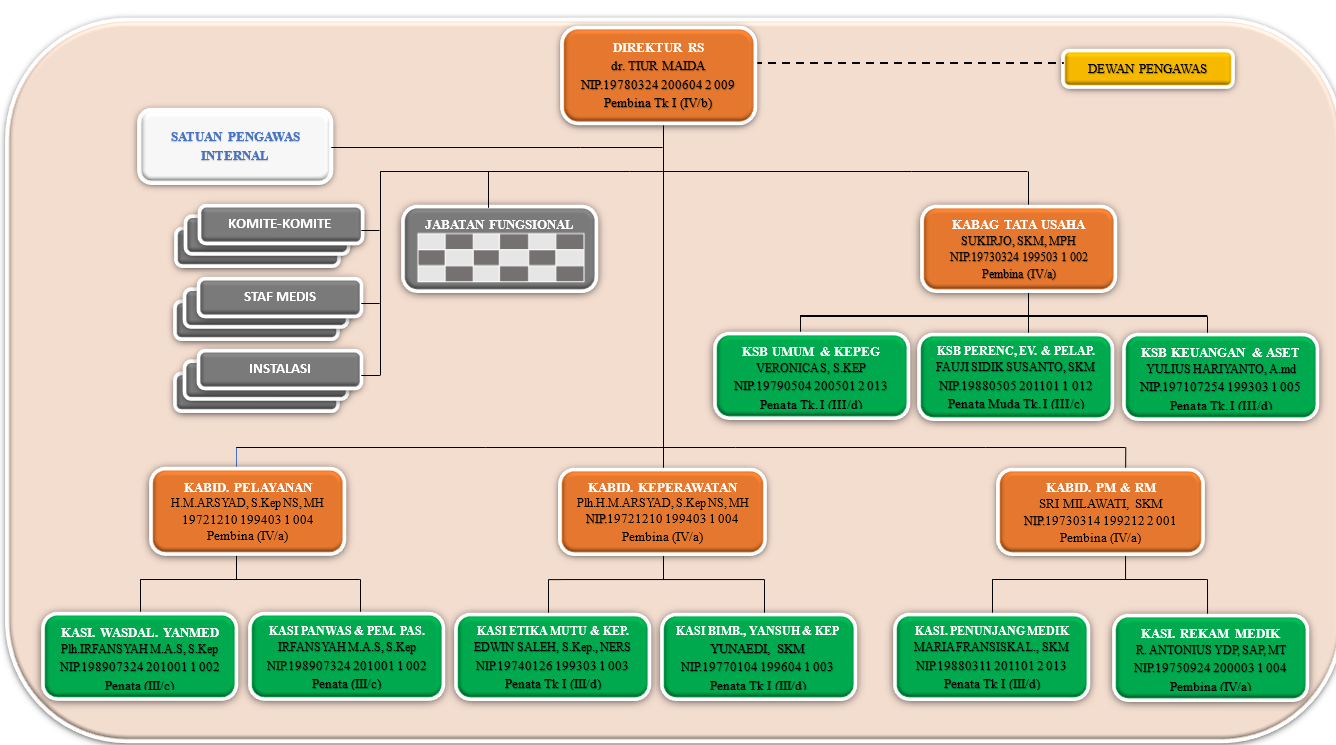
Task: Click the Direktur RS box
Action: coord(658,76)
